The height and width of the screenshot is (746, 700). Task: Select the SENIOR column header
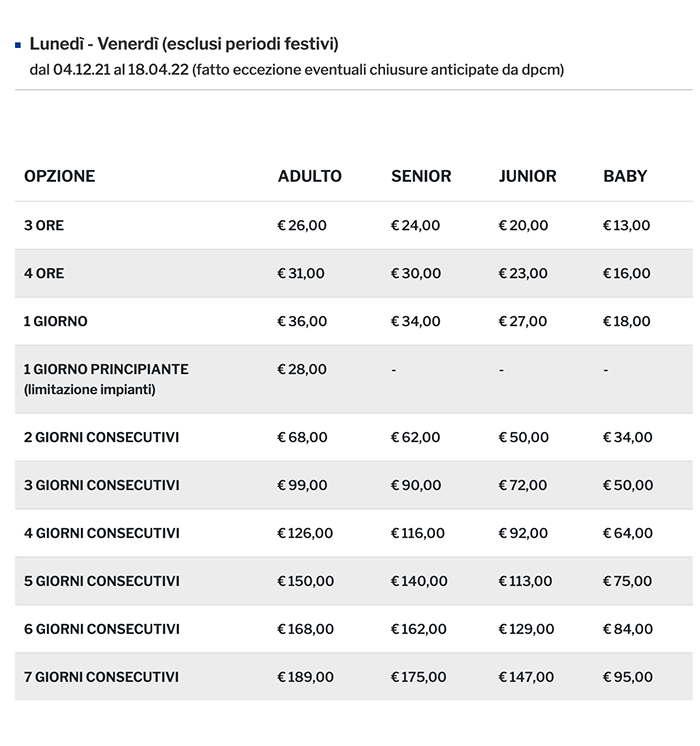(421, 176)
